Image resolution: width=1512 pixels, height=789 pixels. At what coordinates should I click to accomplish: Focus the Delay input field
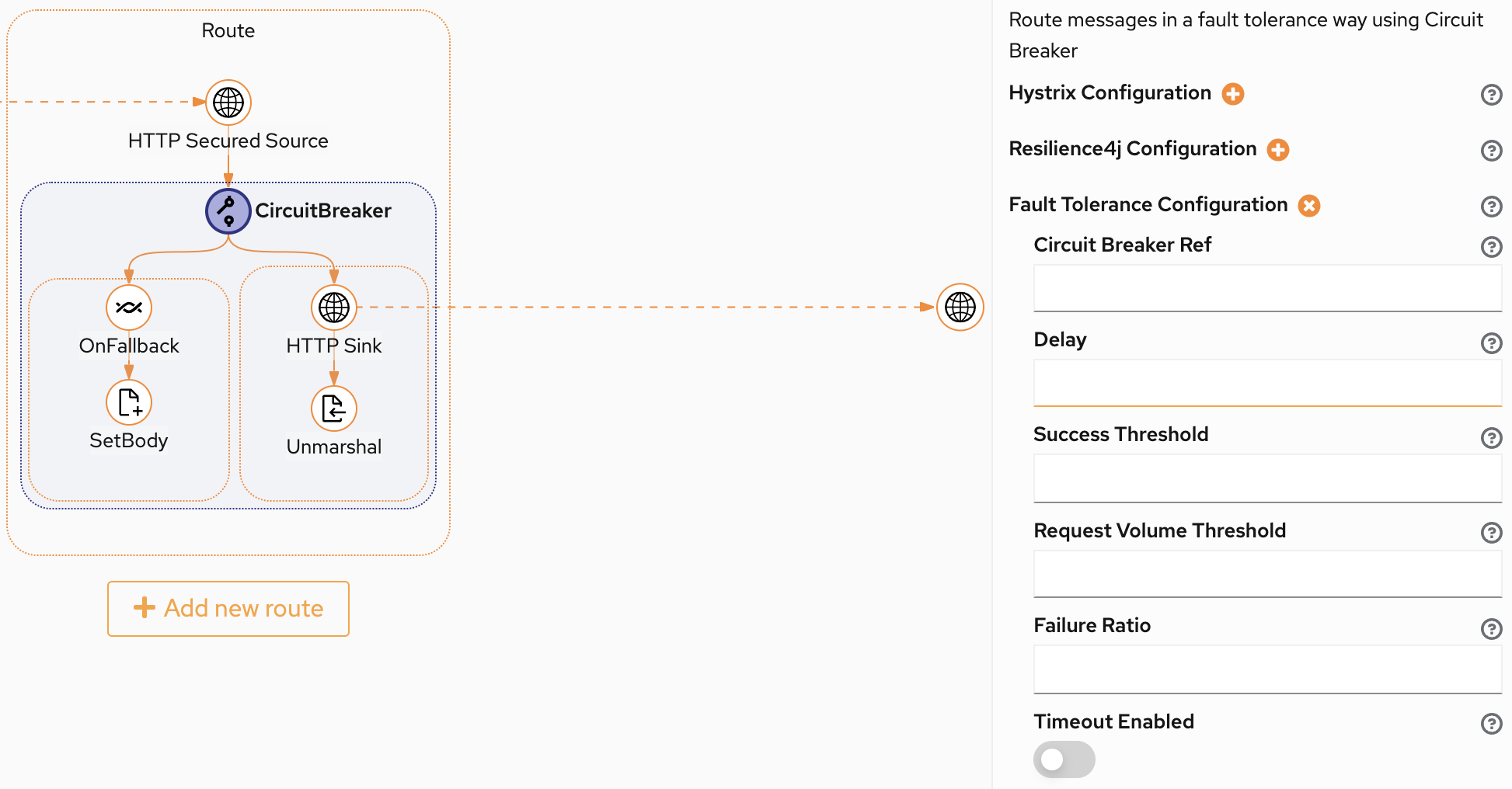tap(1267, 383)
